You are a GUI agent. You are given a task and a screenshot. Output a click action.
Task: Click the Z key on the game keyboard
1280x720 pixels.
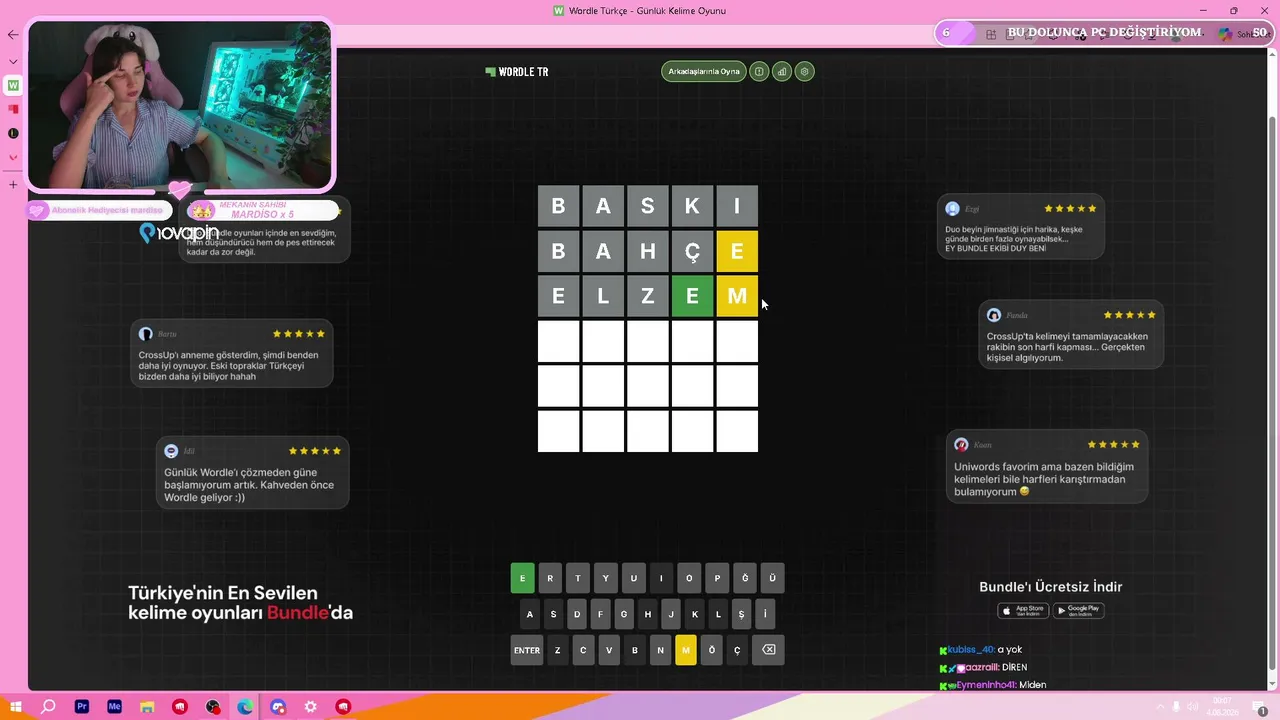pyautogui.click(x=558, y=650)
